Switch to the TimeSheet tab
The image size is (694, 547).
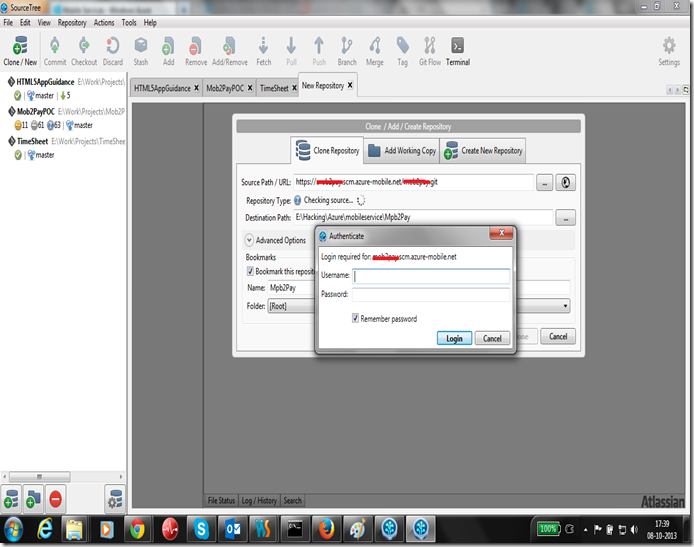pyautogui.click(x=274, y=88)
